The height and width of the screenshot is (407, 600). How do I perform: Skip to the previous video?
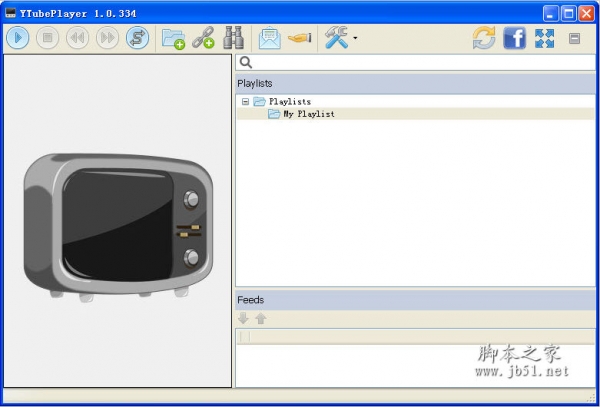pos(77,37)
